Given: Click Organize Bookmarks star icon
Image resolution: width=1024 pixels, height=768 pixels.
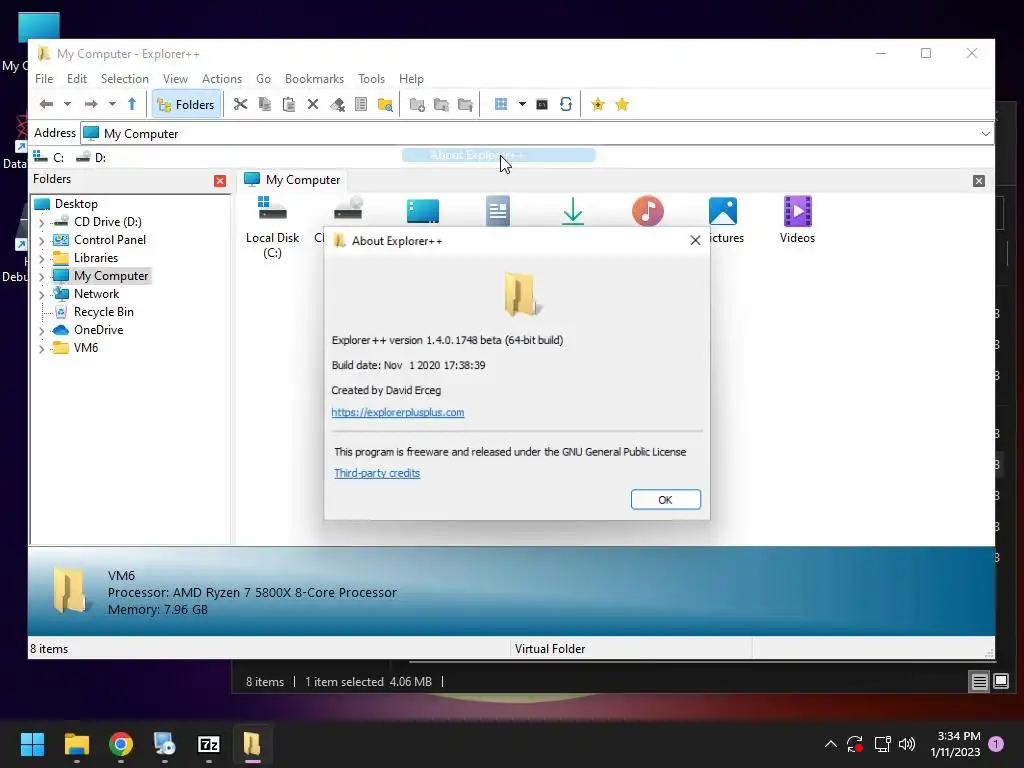Looking at the screenshot, I should (x=622, y=104).
